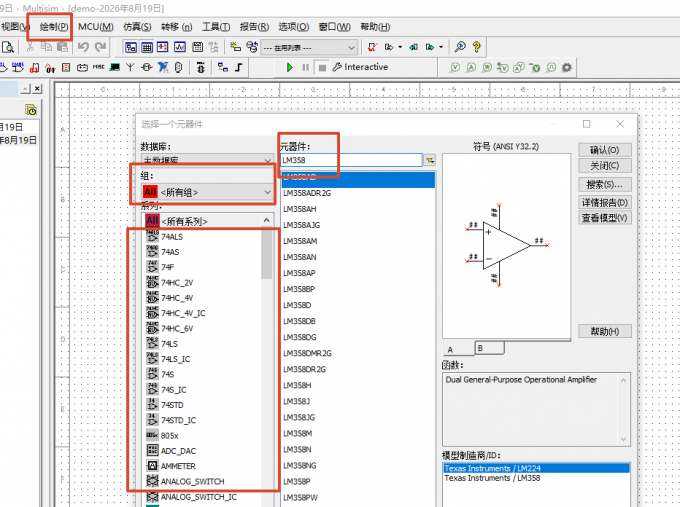Click the 查看模型(V) view model button
The width and height of the screenshot is (680, 507).
(x=605, y=218)
